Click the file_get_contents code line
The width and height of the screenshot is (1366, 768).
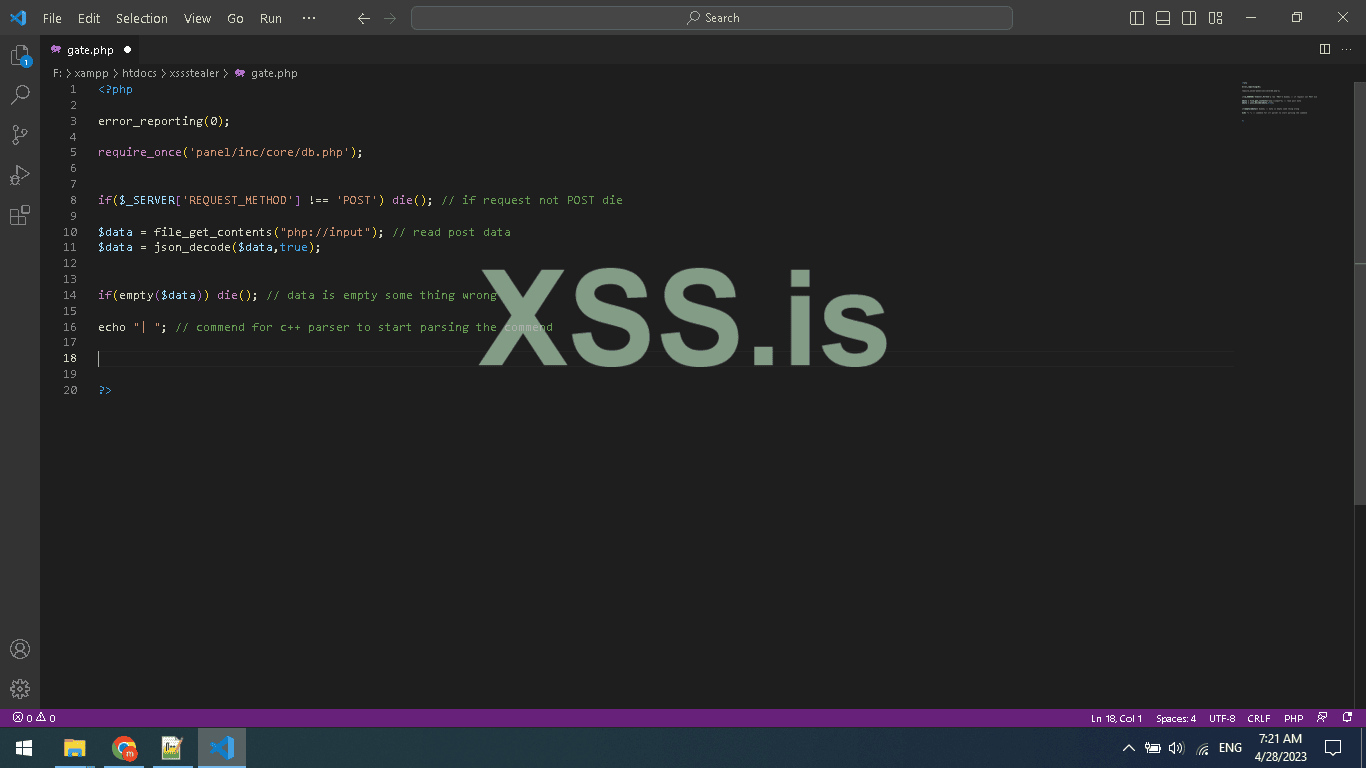click(304, 232)
